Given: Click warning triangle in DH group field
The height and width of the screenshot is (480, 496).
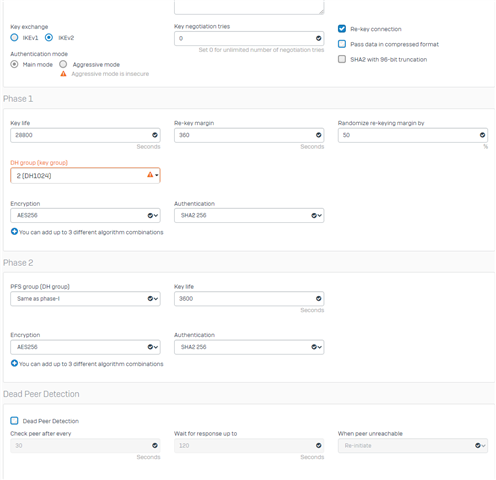Looking at the screenshot, I should point(150,174).
